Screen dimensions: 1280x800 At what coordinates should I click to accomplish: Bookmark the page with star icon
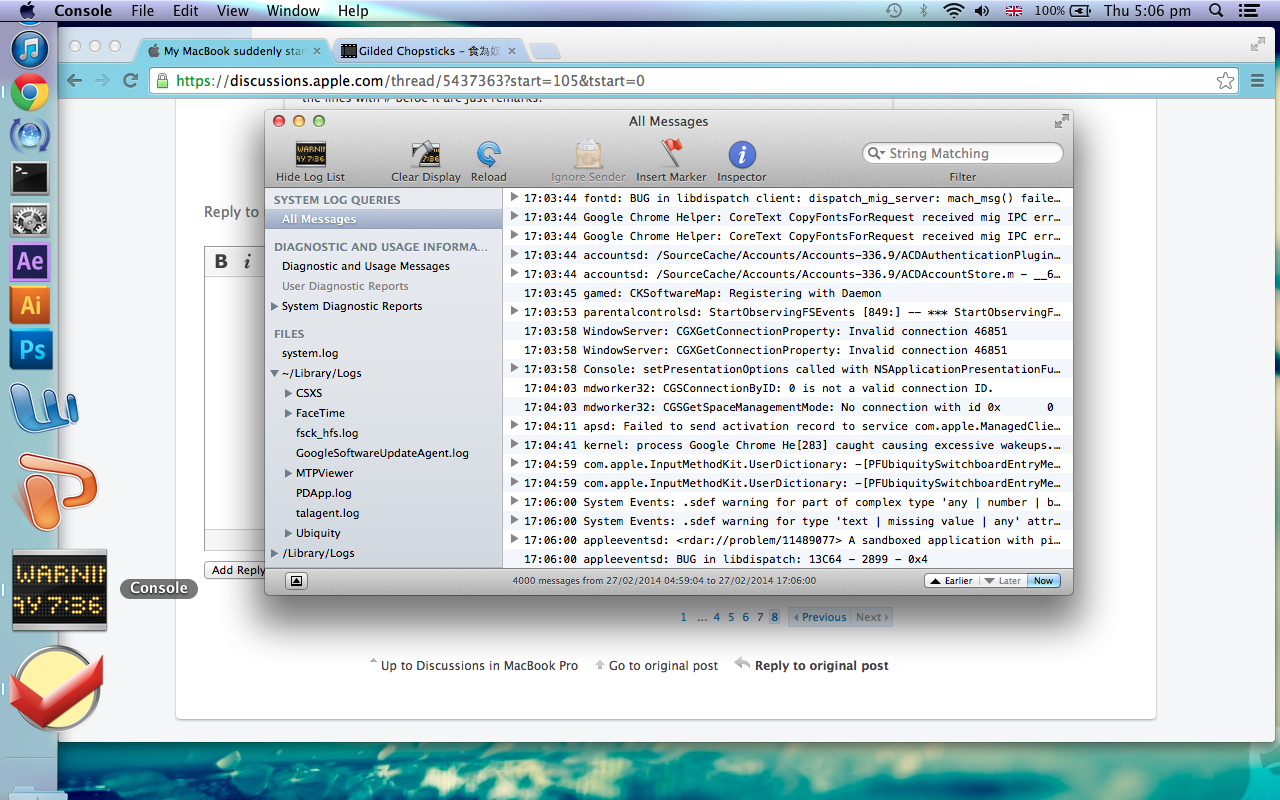[x=1225, y=81]
